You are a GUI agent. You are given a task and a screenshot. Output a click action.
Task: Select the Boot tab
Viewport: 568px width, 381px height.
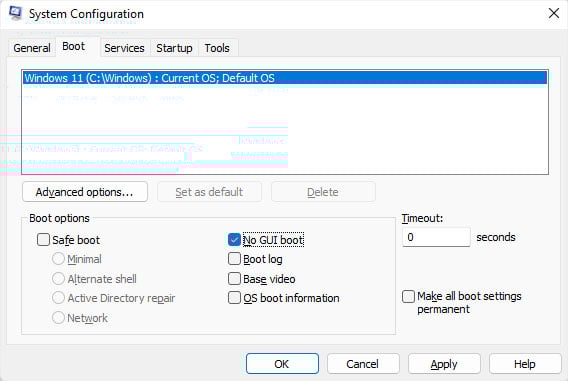click(74, 46)
